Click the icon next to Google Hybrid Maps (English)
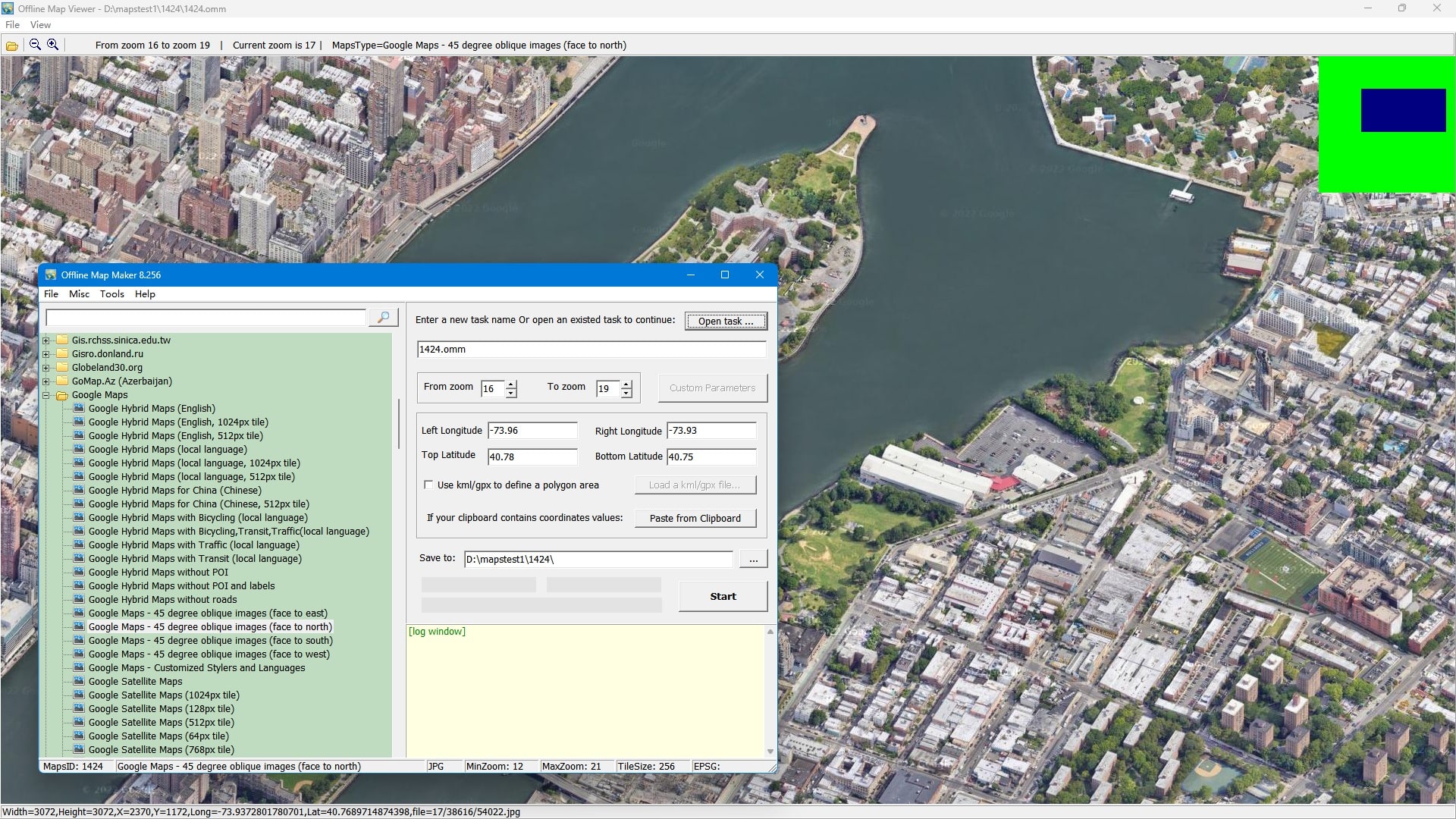Viewport: 1456px width, 819px height. point(79,408)
